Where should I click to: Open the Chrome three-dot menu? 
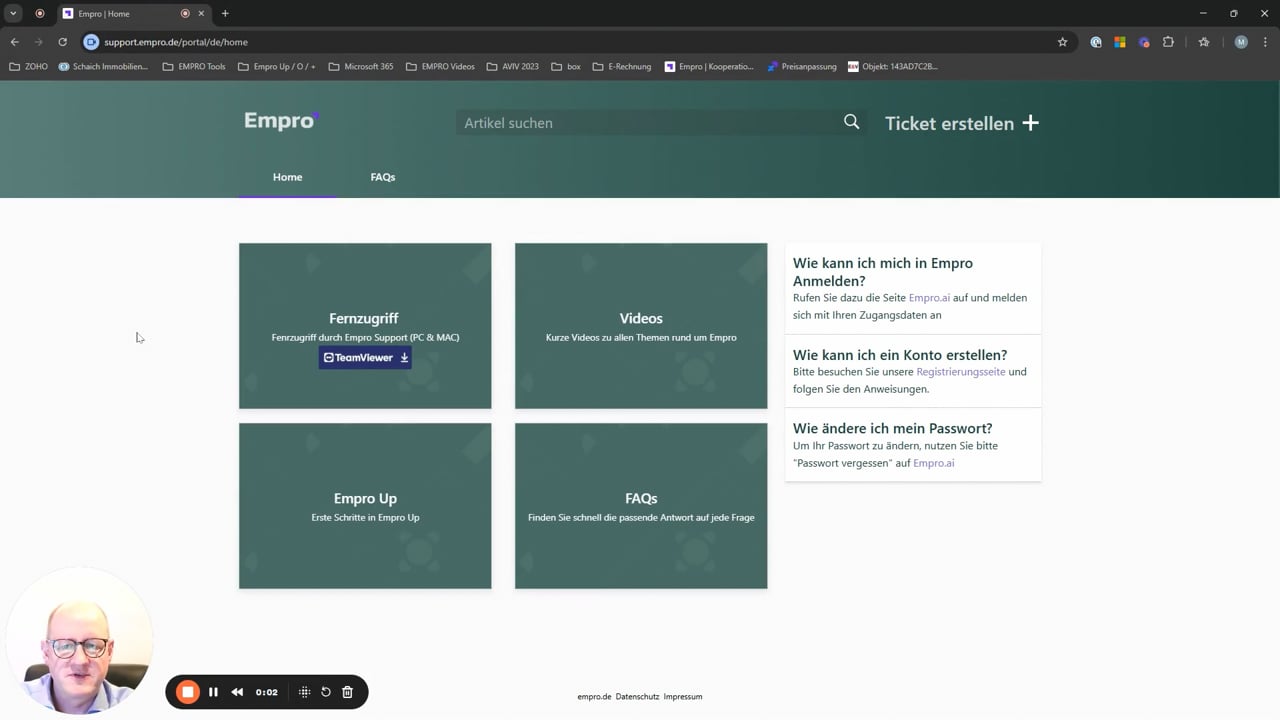pyautogui.click(x=1265, y=42)
